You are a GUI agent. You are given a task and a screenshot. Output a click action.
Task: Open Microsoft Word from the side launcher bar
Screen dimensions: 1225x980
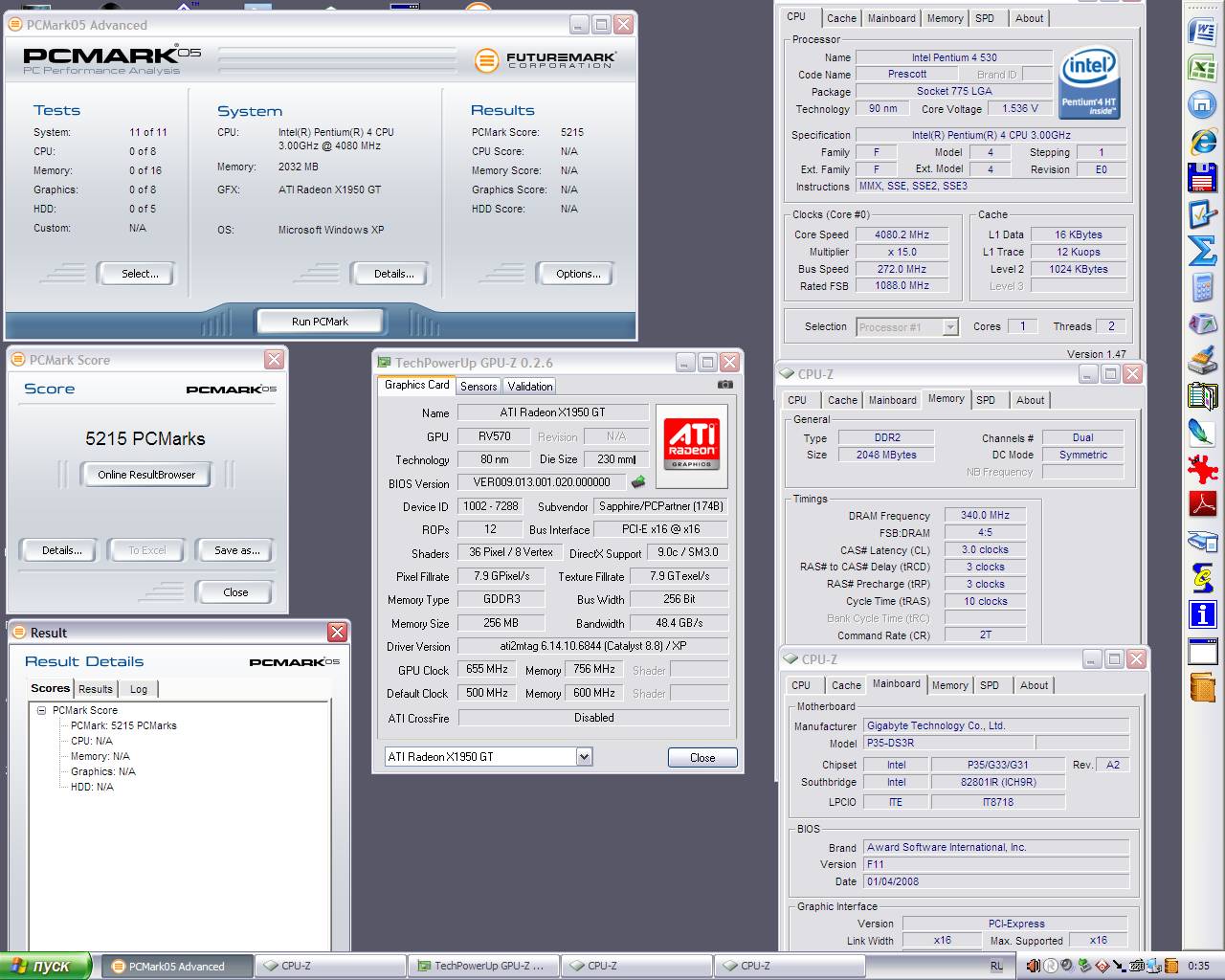pyautogui.click(x=1202, y=32)
